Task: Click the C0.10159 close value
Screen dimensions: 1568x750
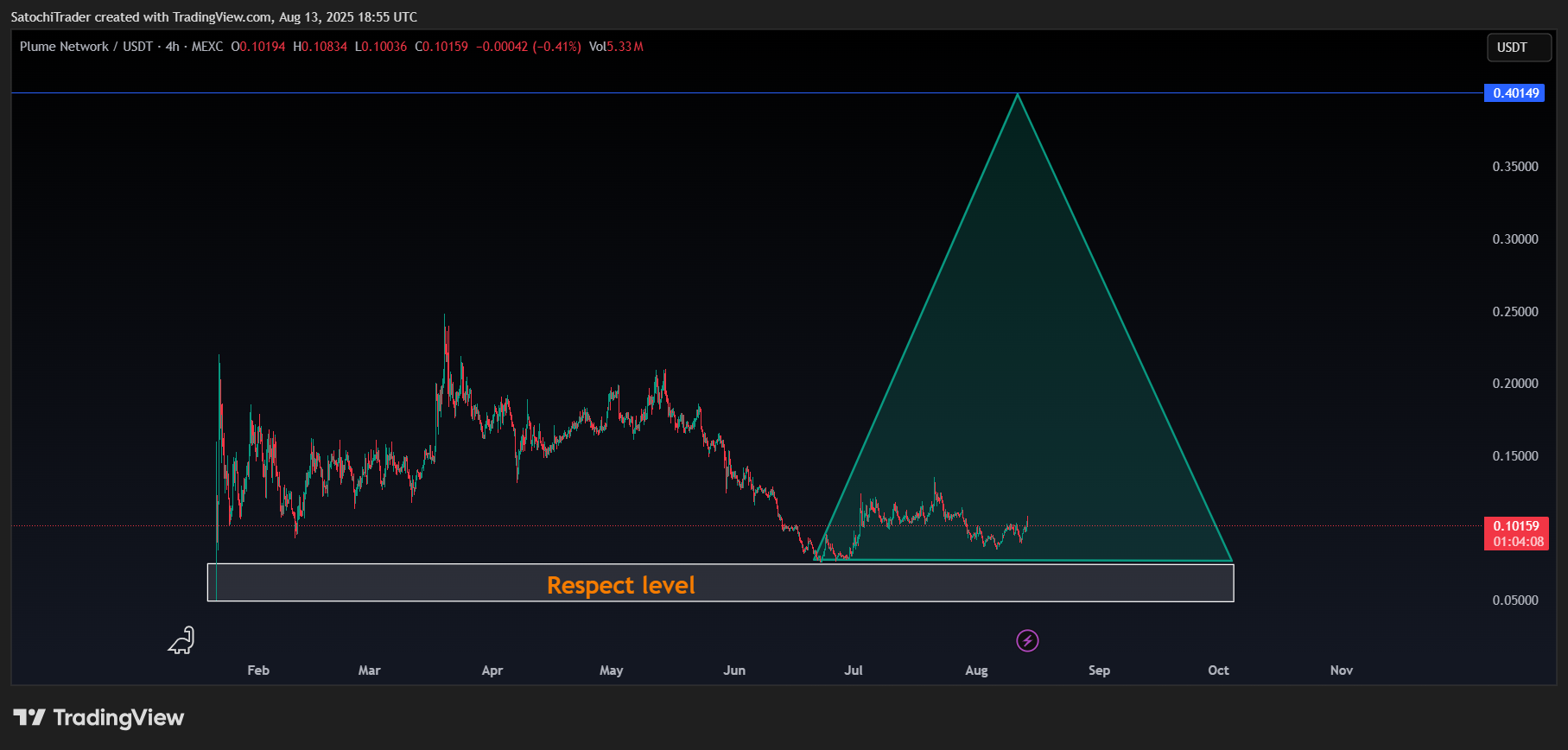Action: [x=441, y=47]
